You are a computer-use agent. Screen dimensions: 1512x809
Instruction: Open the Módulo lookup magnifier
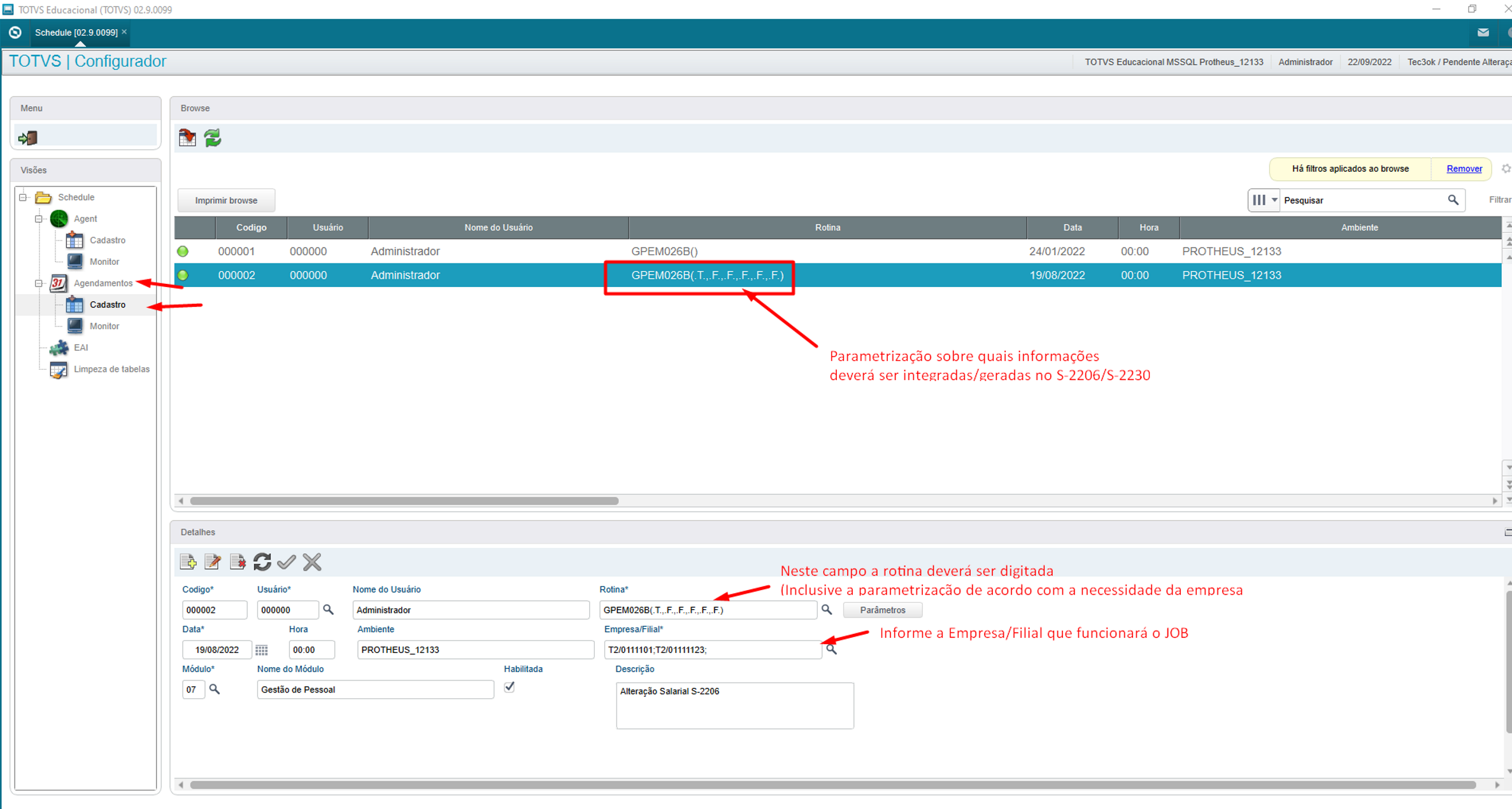tap(215, 689)
